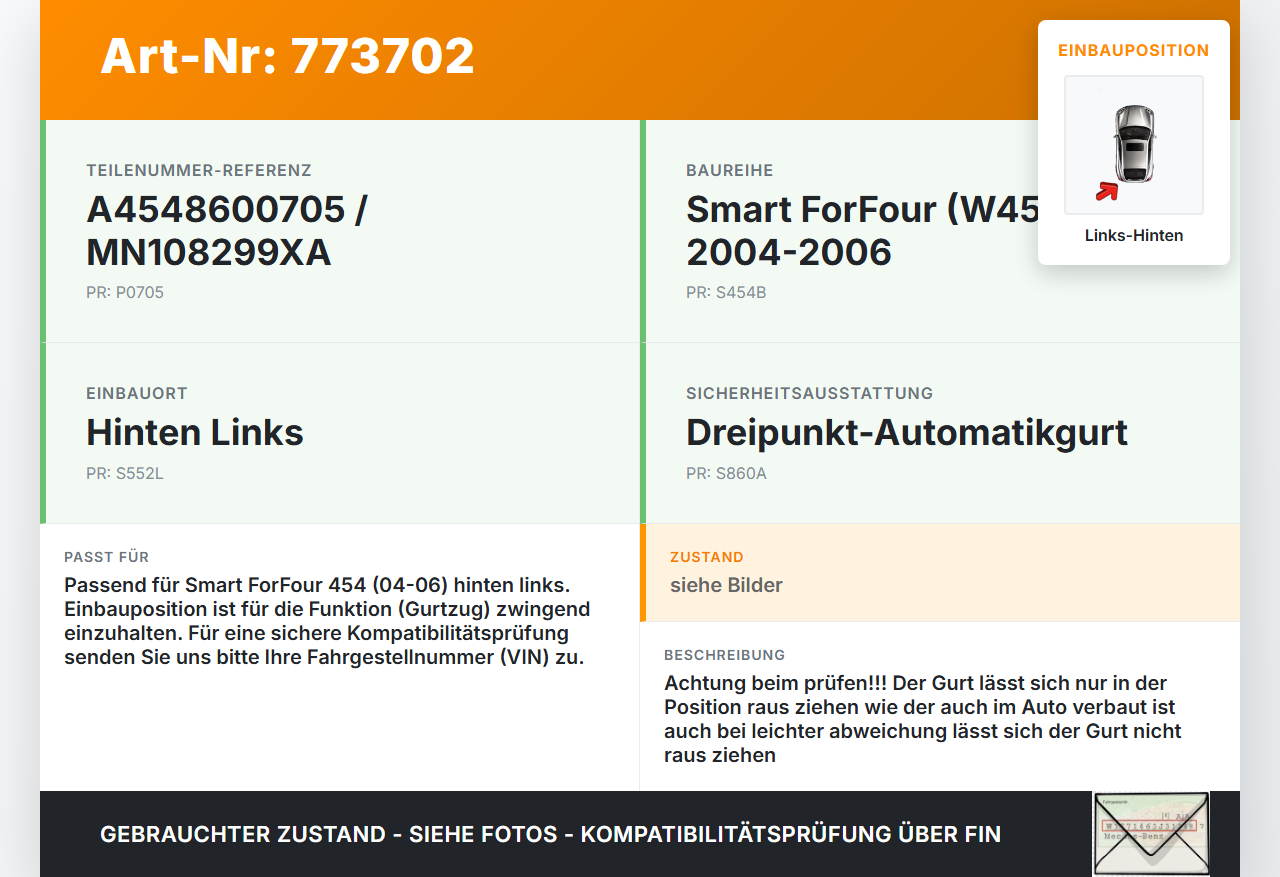Open the VIN document thumbnail in footer

[x=1151, y=834]
